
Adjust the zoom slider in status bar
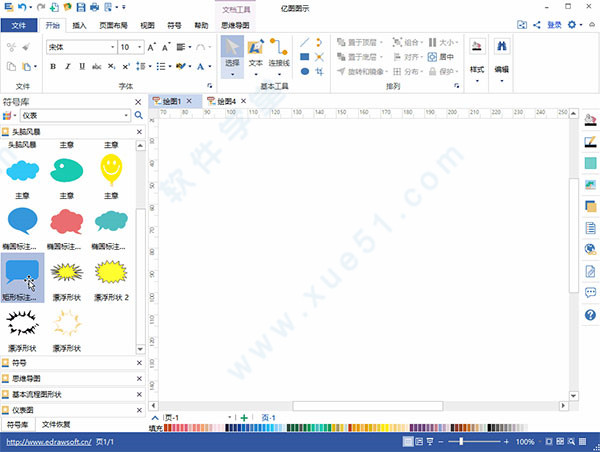(461, 441)
